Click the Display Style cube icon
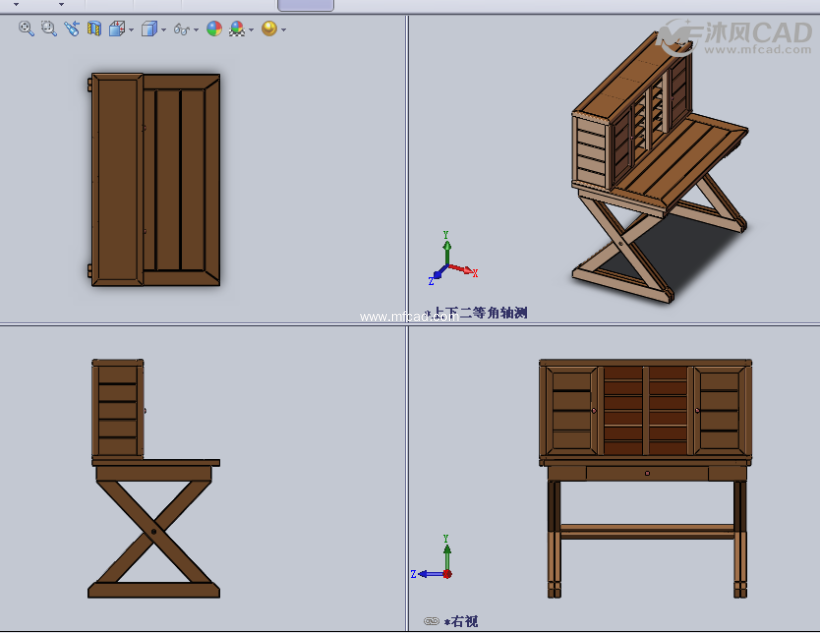 point(149,29)
